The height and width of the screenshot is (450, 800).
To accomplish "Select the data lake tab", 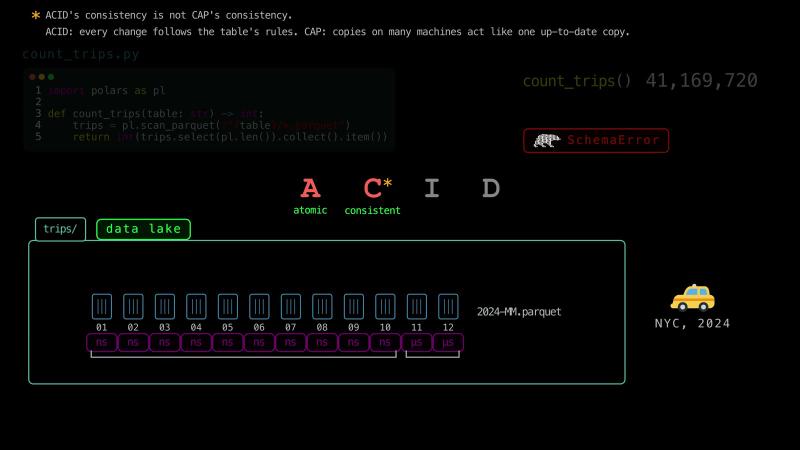I will [x=143, y=229].
